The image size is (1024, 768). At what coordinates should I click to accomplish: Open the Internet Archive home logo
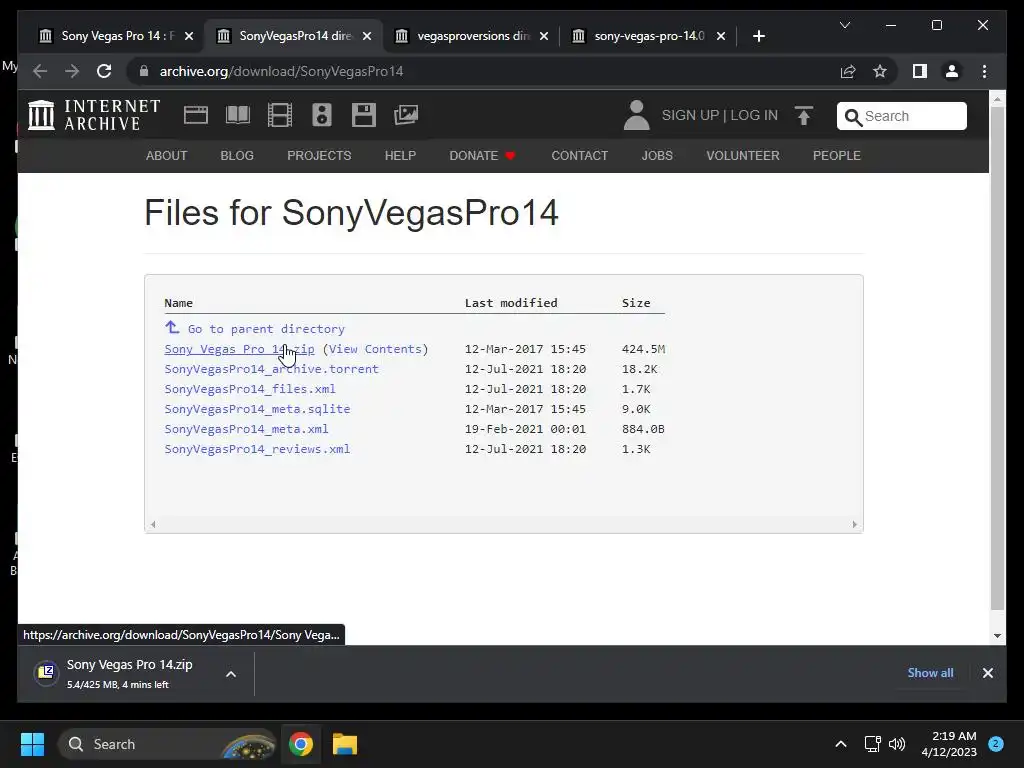tap(94, 115)
